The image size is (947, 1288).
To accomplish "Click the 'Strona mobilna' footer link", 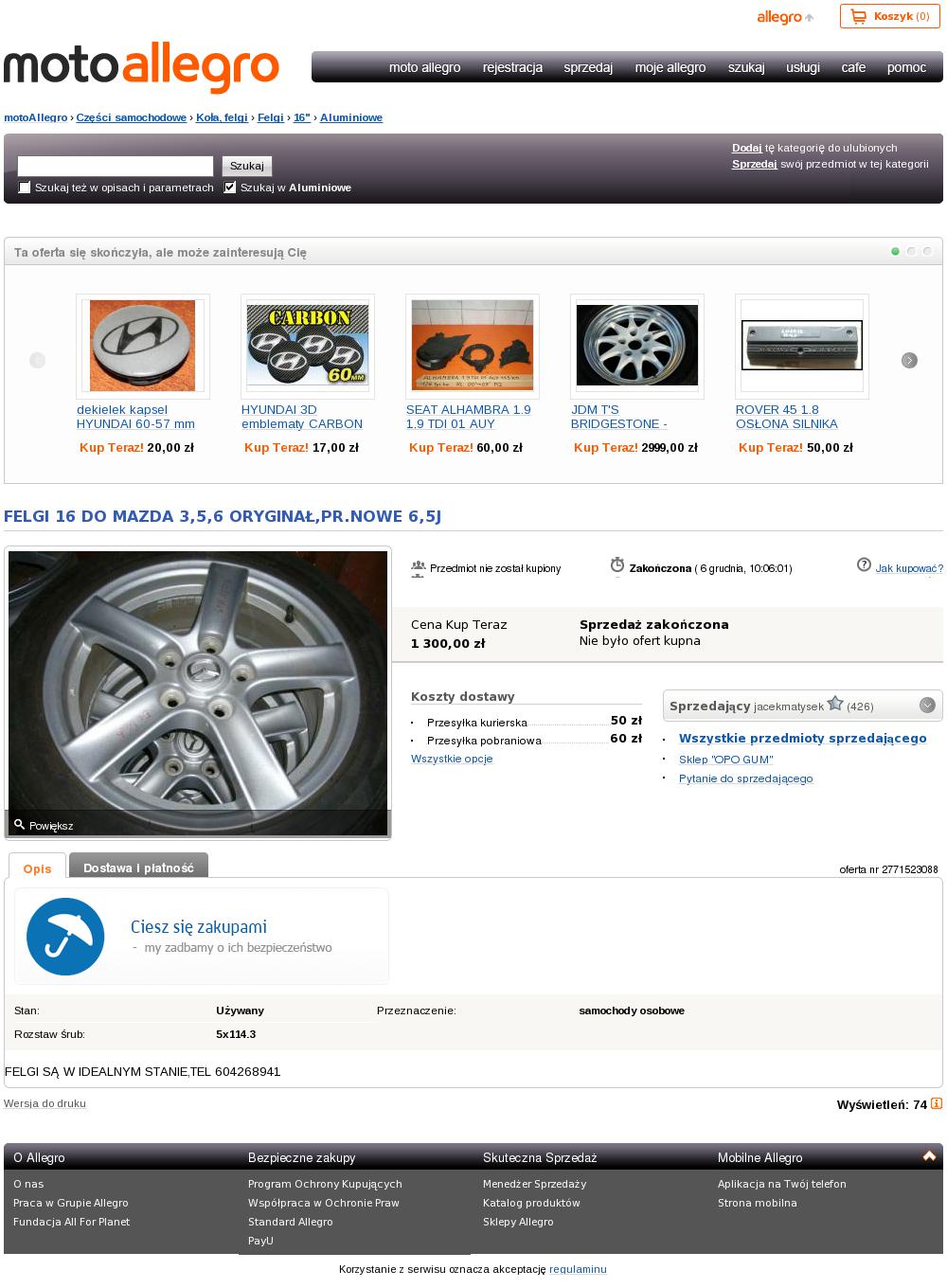I will pyautogui.click(x=758, y=1203).
